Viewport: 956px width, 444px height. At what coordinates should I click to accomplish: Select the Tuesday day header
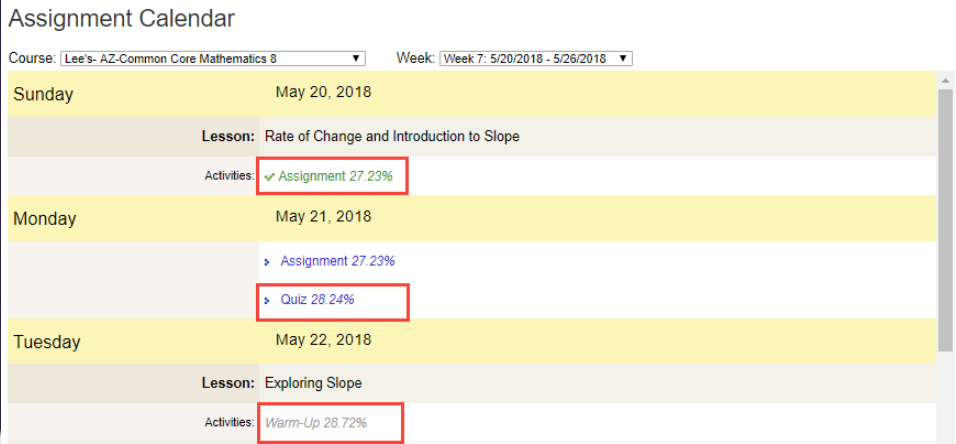(47, 342)
